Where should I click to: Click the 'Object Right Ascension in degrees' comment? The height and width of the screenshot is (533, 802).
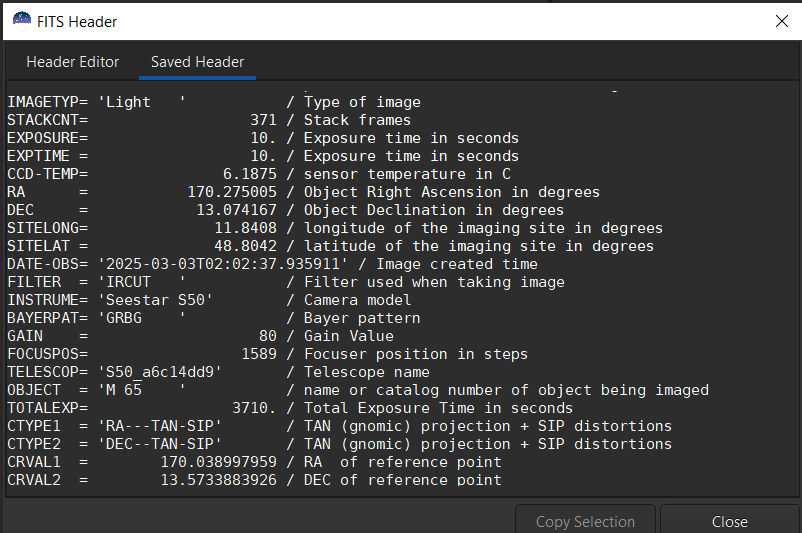click(452, 192)
